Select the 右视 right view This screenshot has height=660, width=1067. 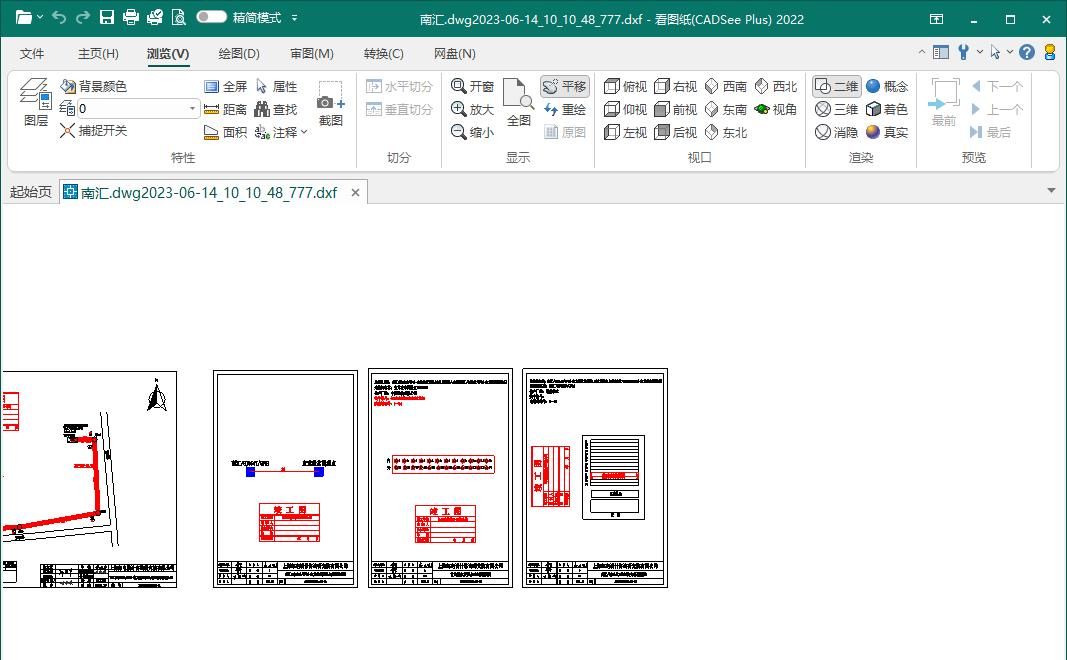coord(676,86)
